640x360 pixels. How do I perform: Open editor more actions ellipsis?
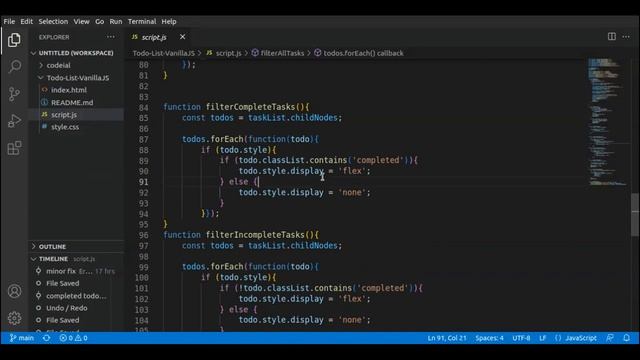626,37
